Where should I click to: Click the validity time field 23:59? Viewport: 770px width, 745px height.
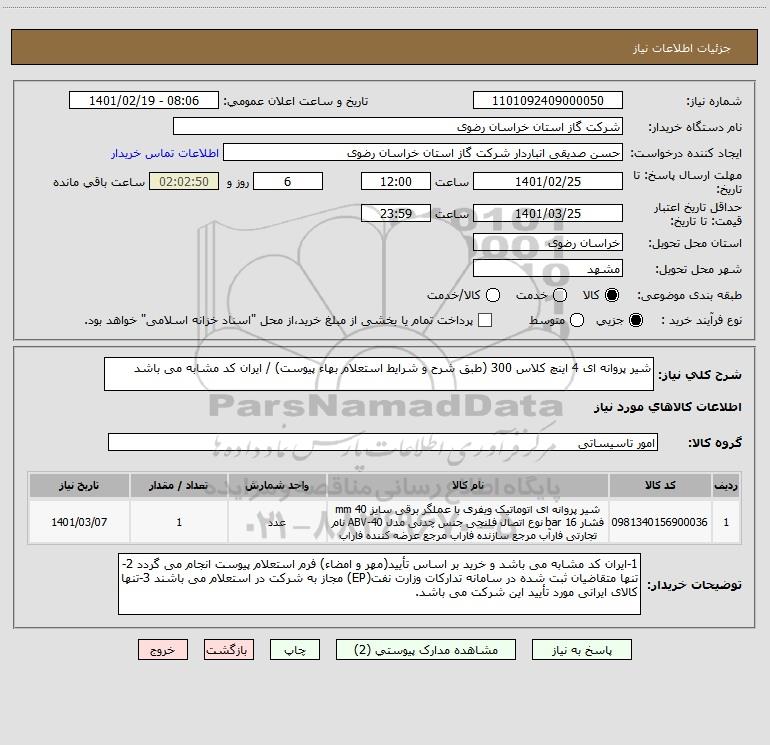pos(396,213)
